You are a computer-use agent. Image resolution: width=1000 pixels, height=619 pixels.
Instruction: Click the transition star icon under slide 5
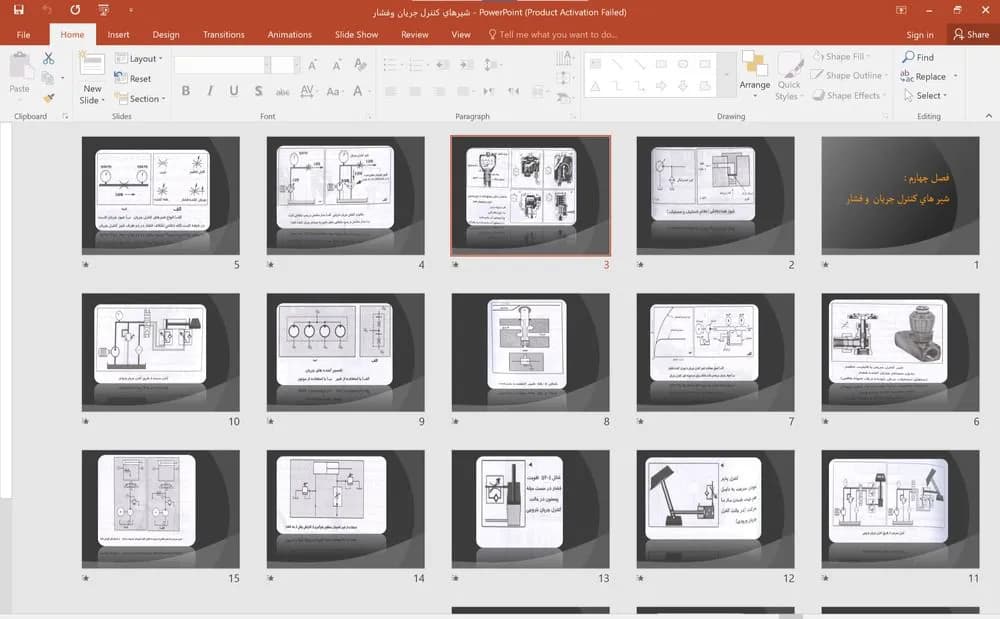[85, 265]
